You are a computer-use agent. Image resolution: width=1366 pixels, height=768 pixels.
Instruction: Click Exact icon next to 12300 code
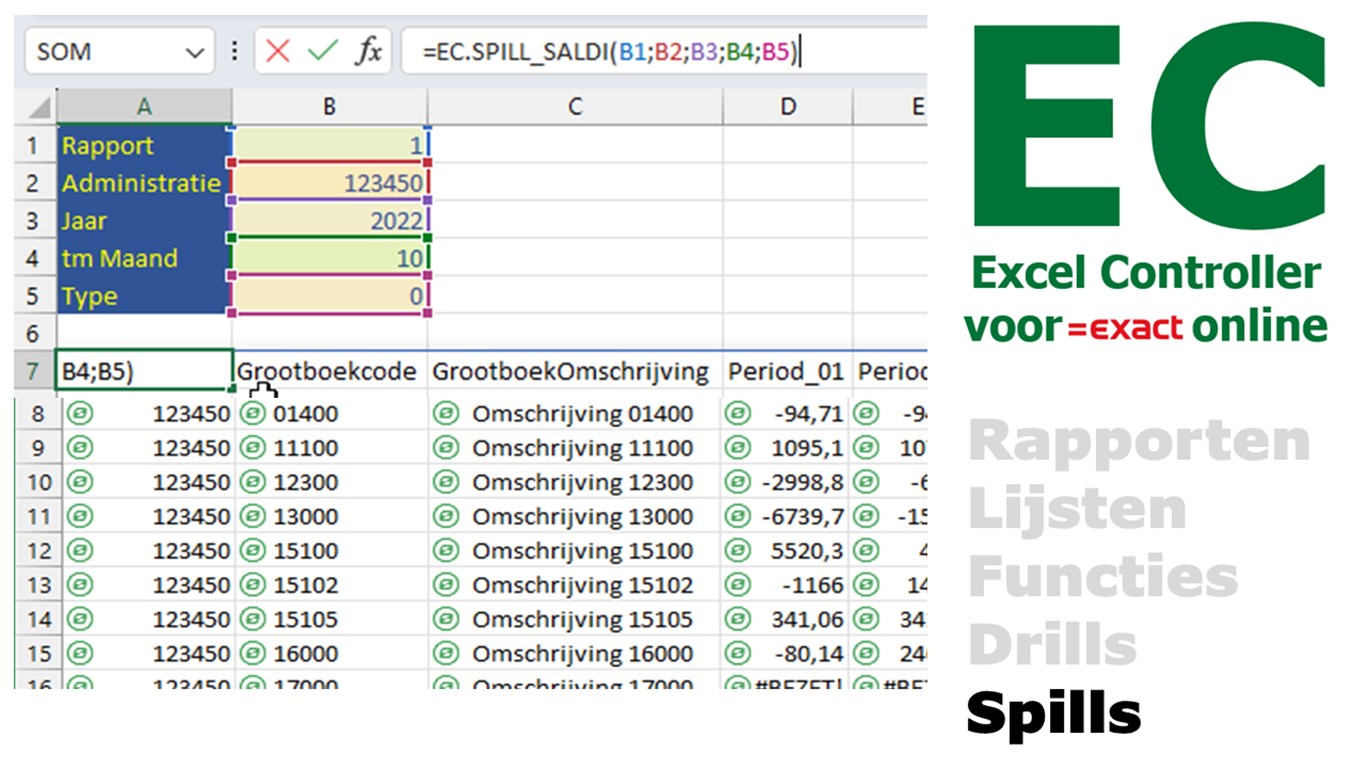(x=254, y=481)
